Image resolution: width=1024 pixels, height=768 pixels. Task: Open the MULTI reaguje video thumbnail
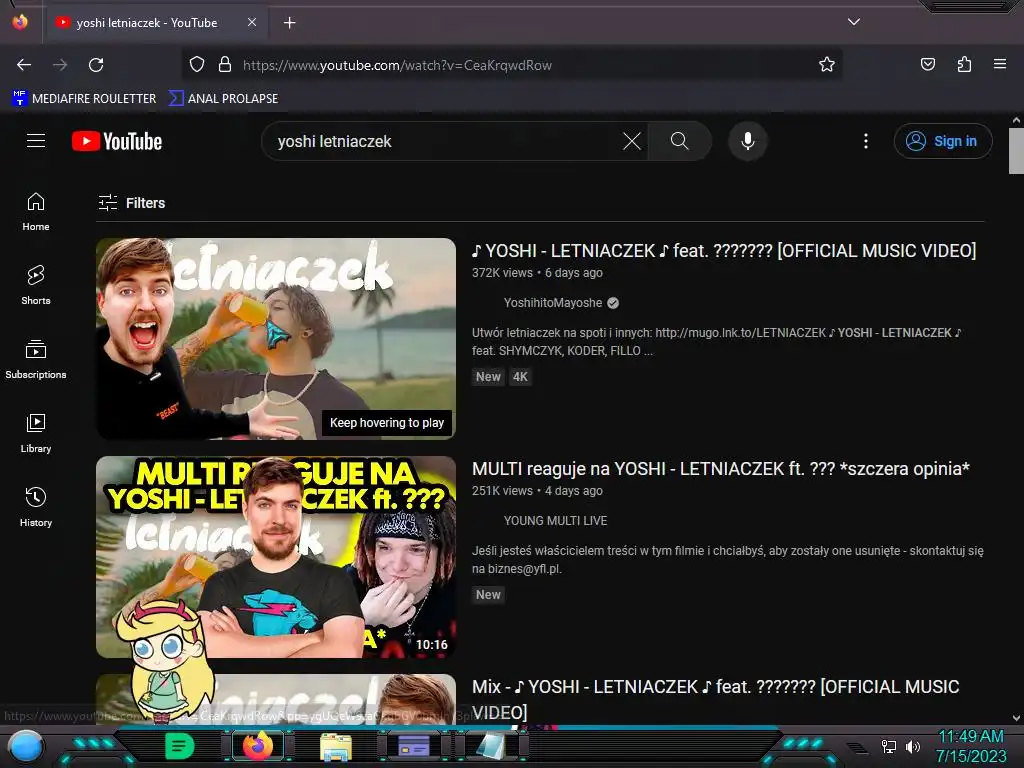[x=276, y=557]
